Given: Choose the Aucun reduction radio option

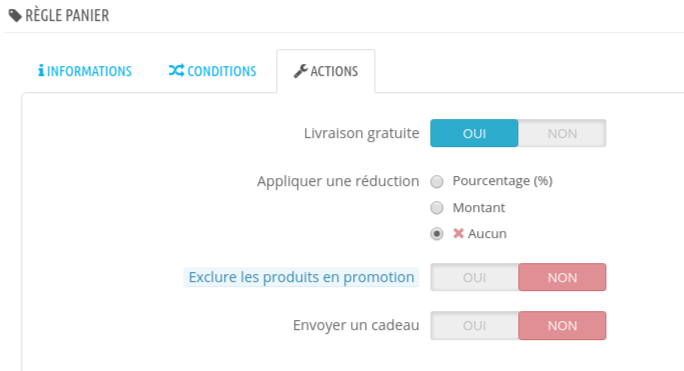Looking at the screenshot, I should [437, 234].
